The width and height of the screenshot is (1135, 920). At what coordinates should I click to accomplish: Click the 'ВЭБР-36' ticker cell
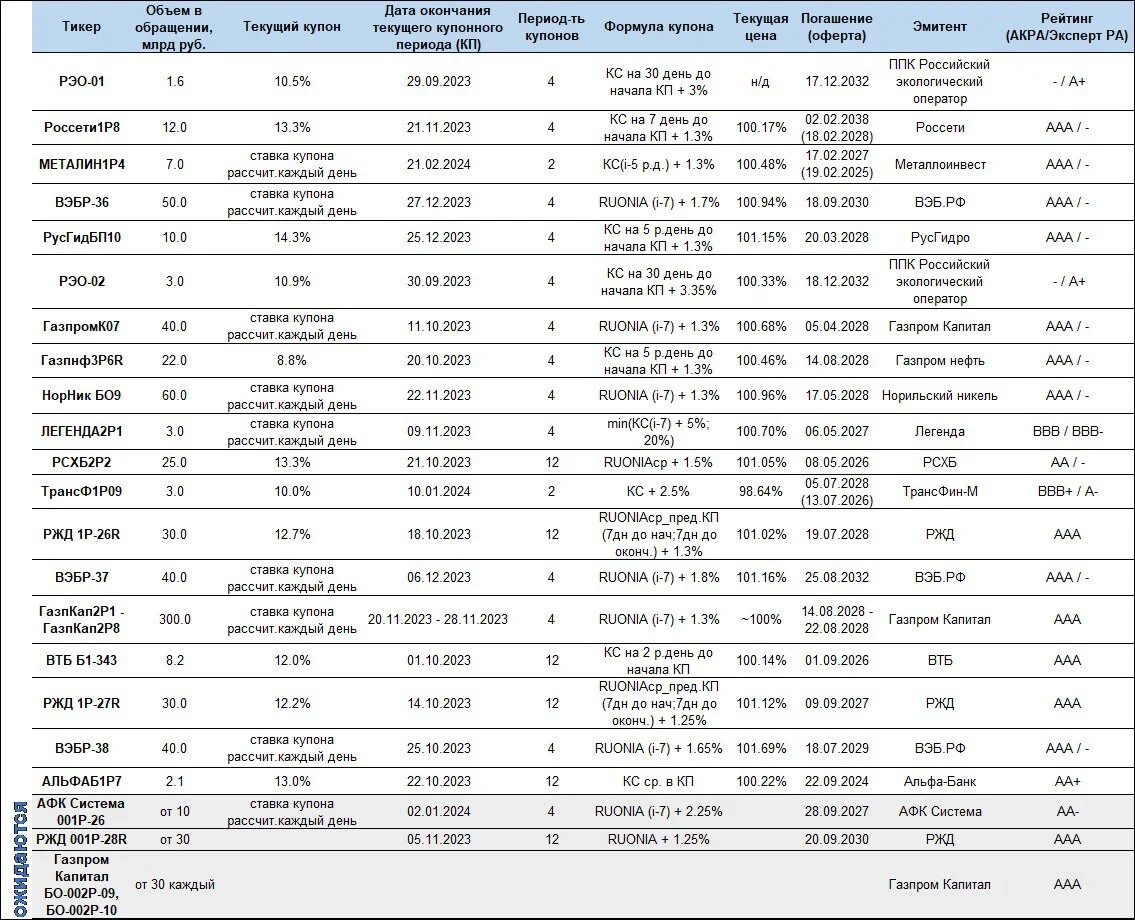(x=82, y=203)
